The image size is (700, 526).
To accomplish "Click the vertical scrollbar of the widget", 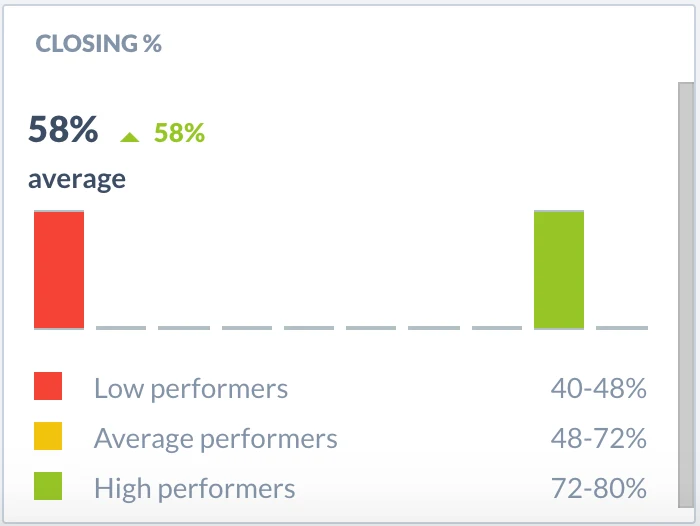I will point(686,295).
